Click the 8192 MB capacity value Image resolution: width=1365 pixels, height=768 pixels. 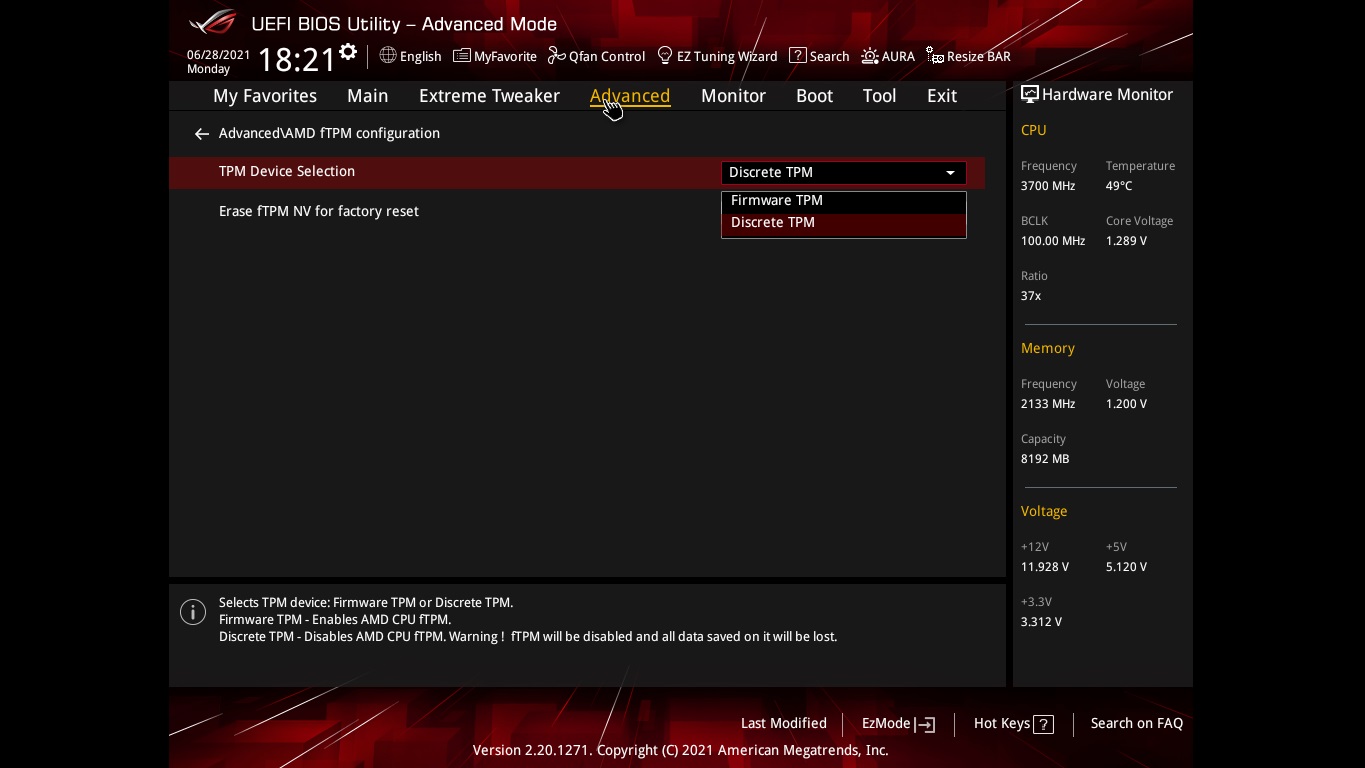(1045, 459)
